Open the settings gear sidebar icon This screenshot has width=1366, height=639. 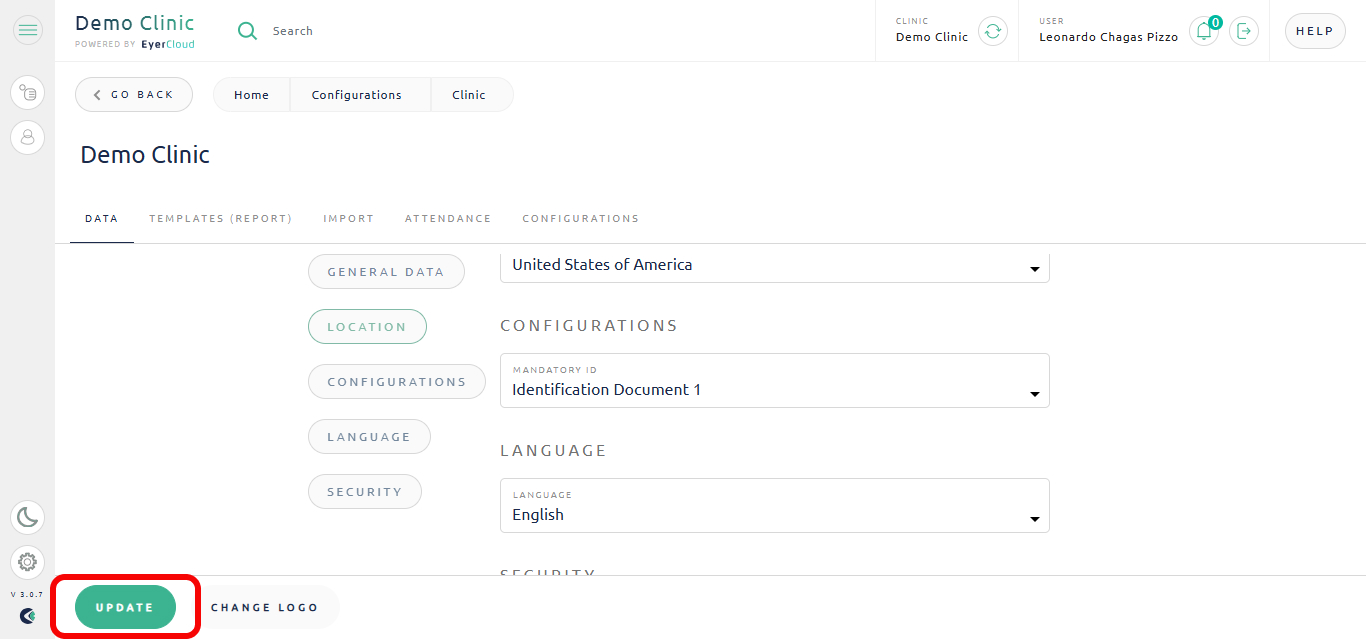28,562
